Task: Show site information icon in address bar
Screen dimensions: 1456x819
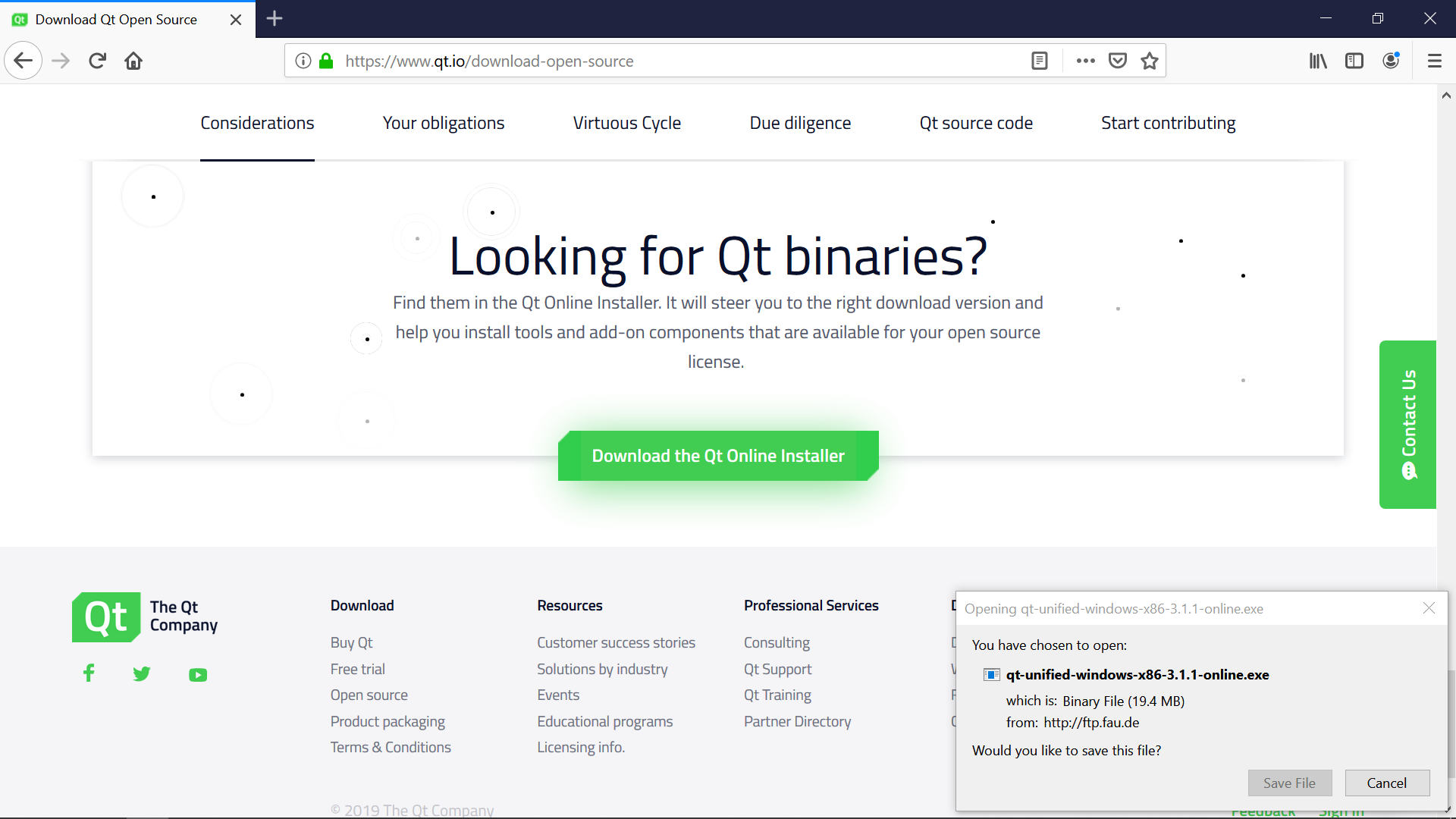Action: 303,61
